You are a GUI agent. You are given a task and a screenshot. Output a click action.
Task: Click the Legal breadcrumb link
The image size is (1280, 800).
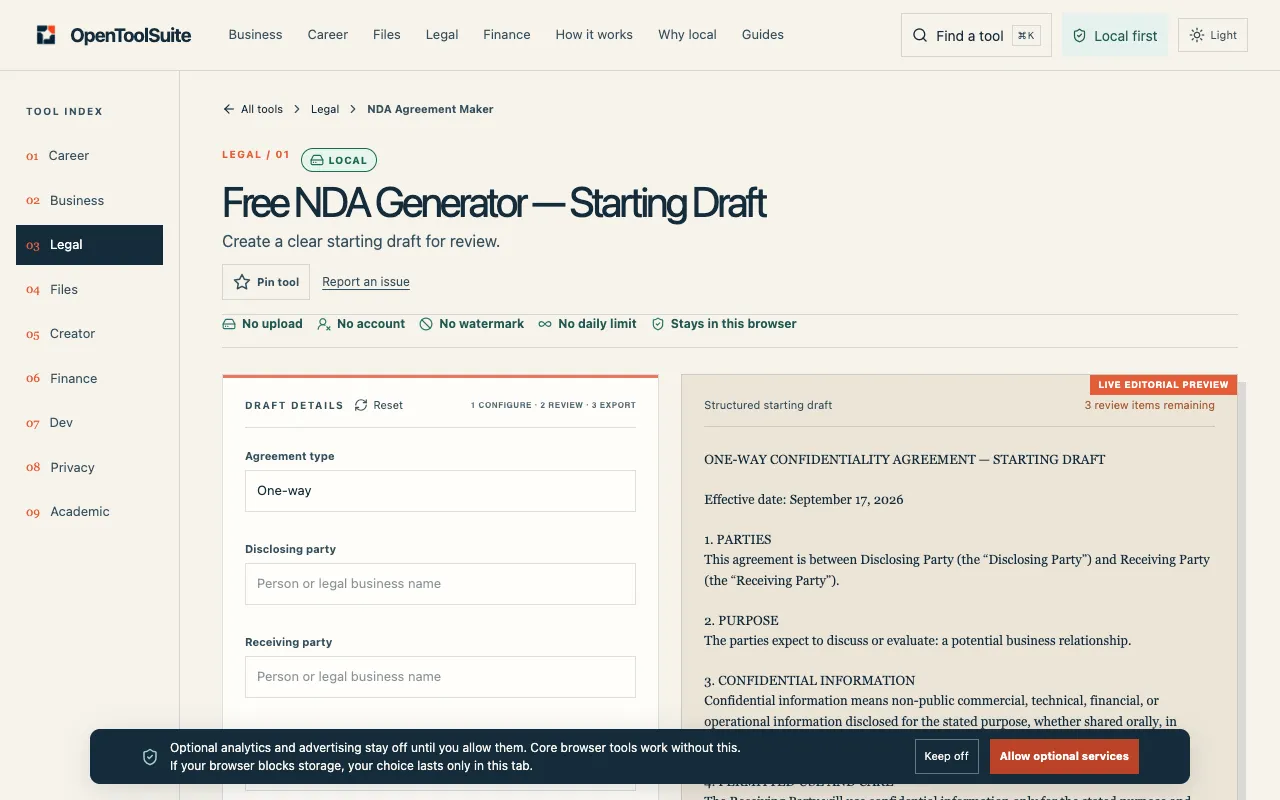[x=325, y=109]
